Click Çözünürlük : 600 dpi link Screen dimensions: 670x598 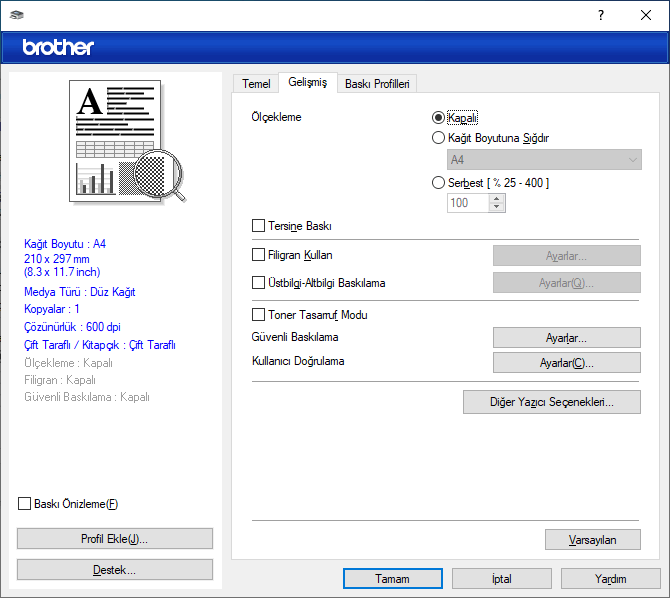click(x=72, y=327)
